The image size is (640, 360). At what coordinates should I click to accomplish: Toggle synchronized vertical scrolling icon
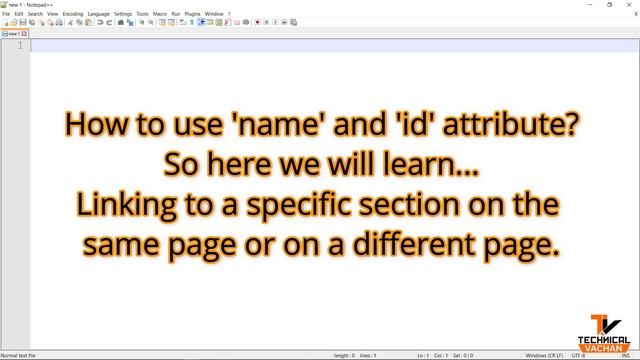(162, 22)
